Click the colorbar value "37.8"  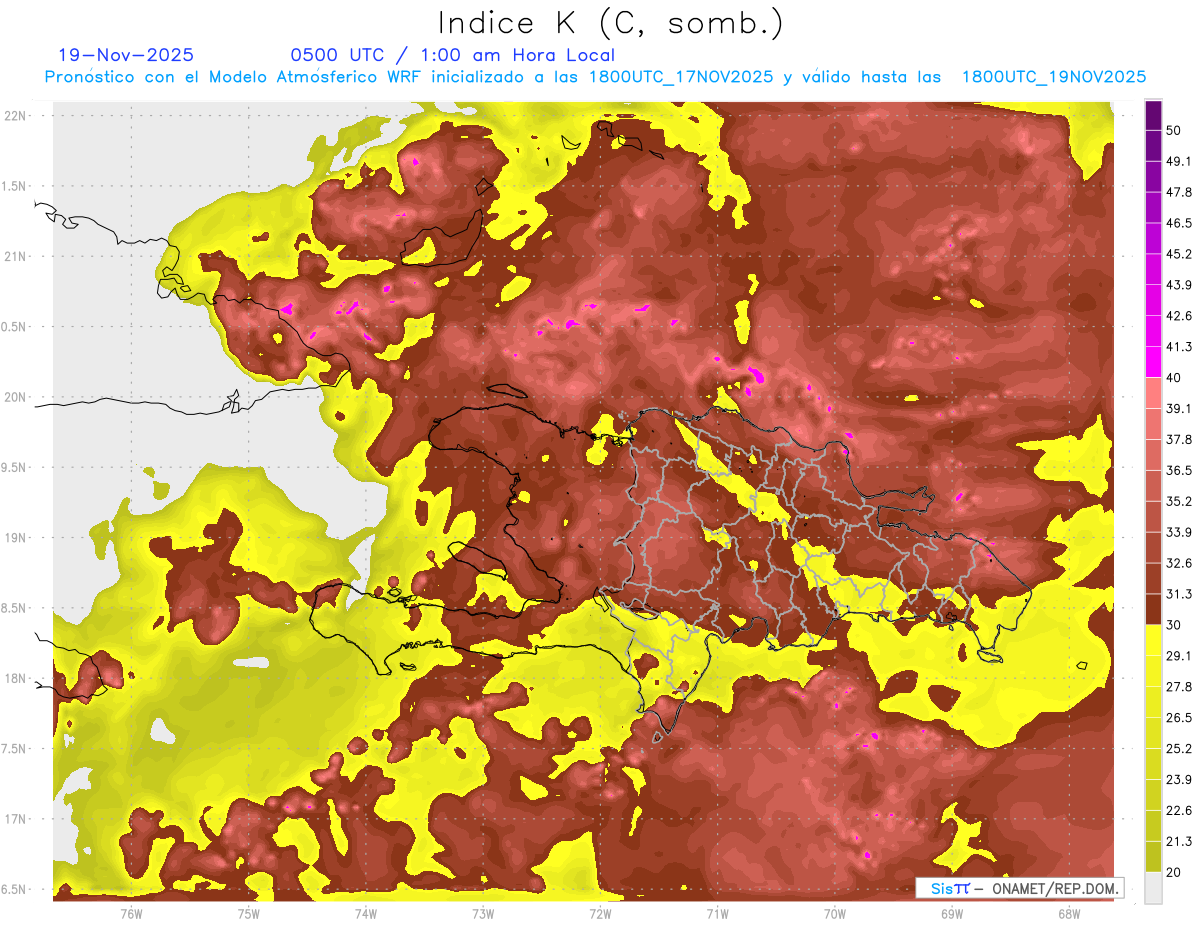pyautogui.click(x=1178, y=439)
